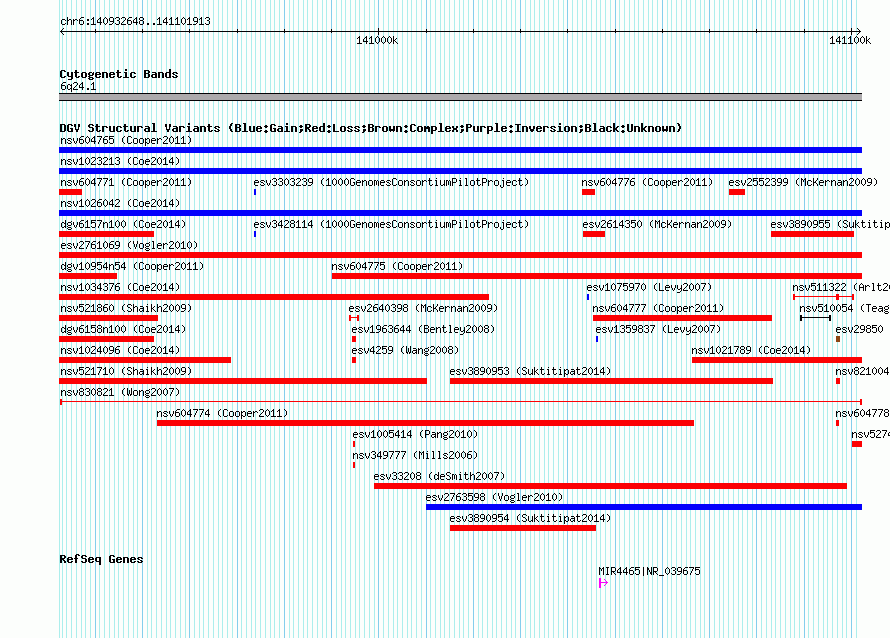Click the gray 6q24.1 cytogenetic band bar

click(460, 97)
